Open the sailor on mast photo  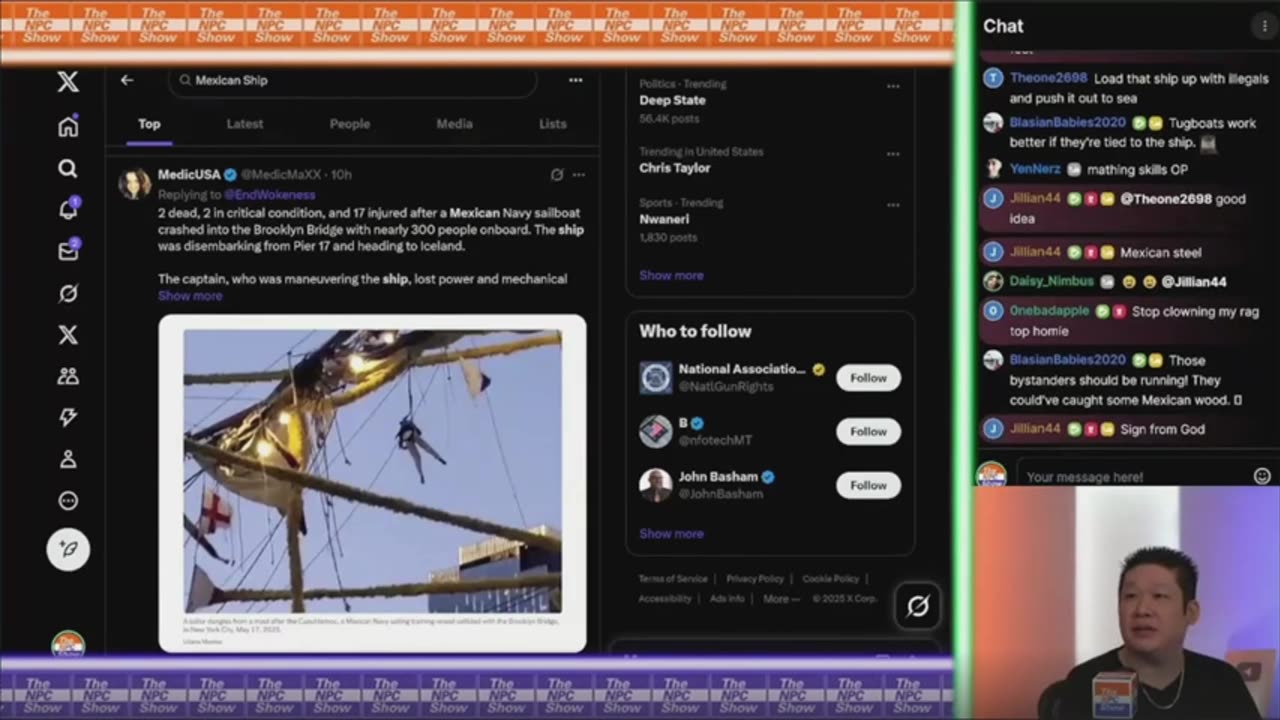pyautogui.click(x=372, y=470)
